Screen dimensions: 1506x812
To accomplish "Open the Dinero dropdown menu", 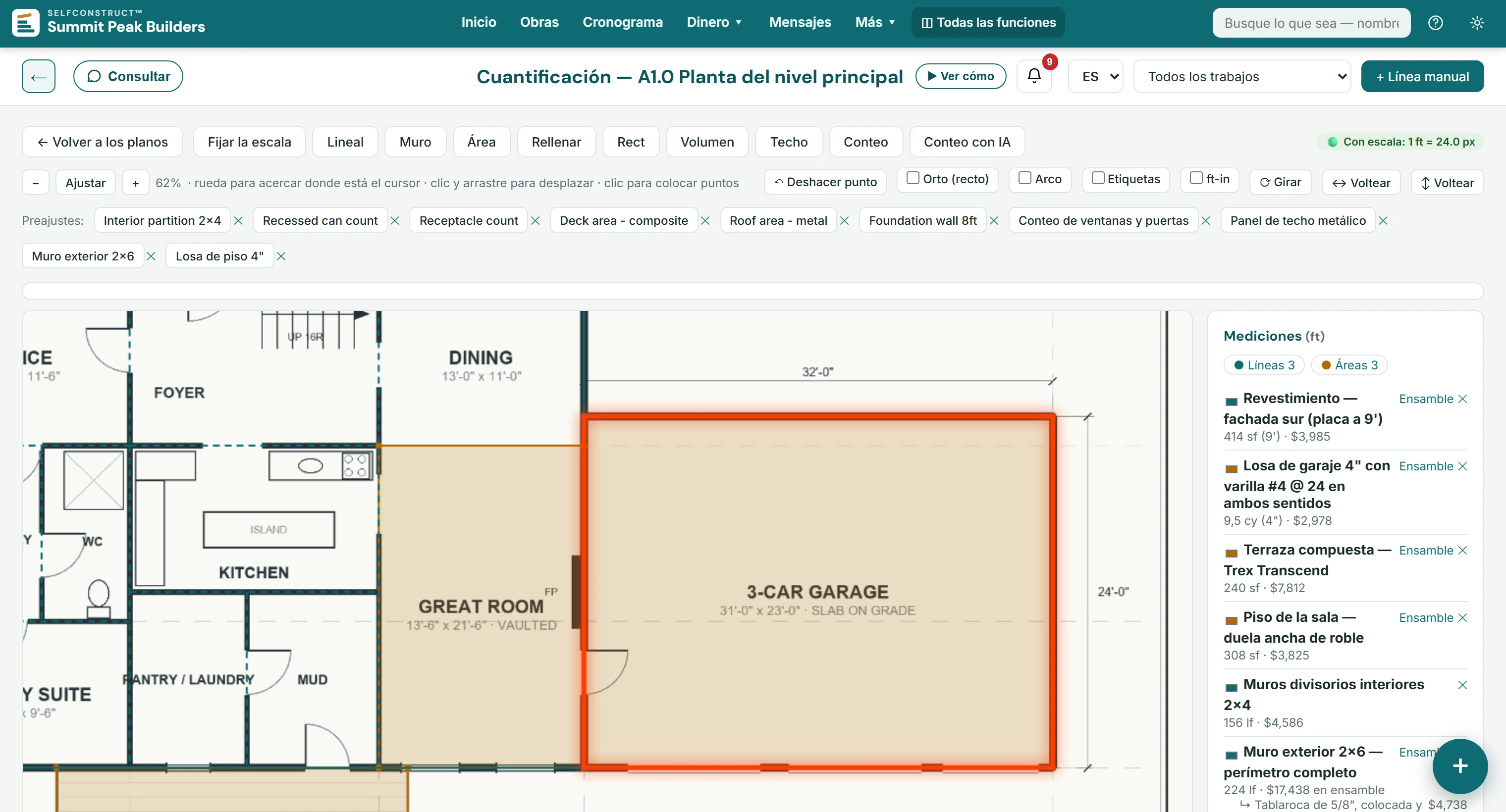I will (714, 22).
